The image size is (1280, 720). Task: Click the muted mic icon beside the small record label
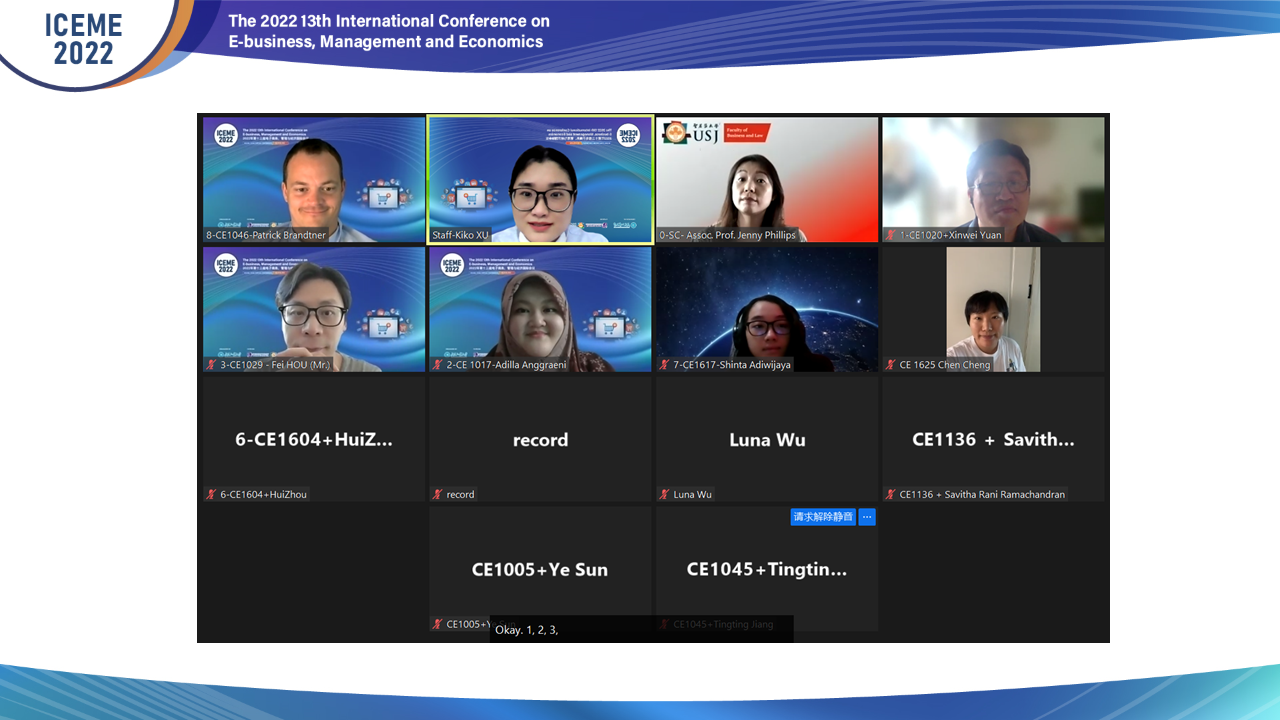437,494
